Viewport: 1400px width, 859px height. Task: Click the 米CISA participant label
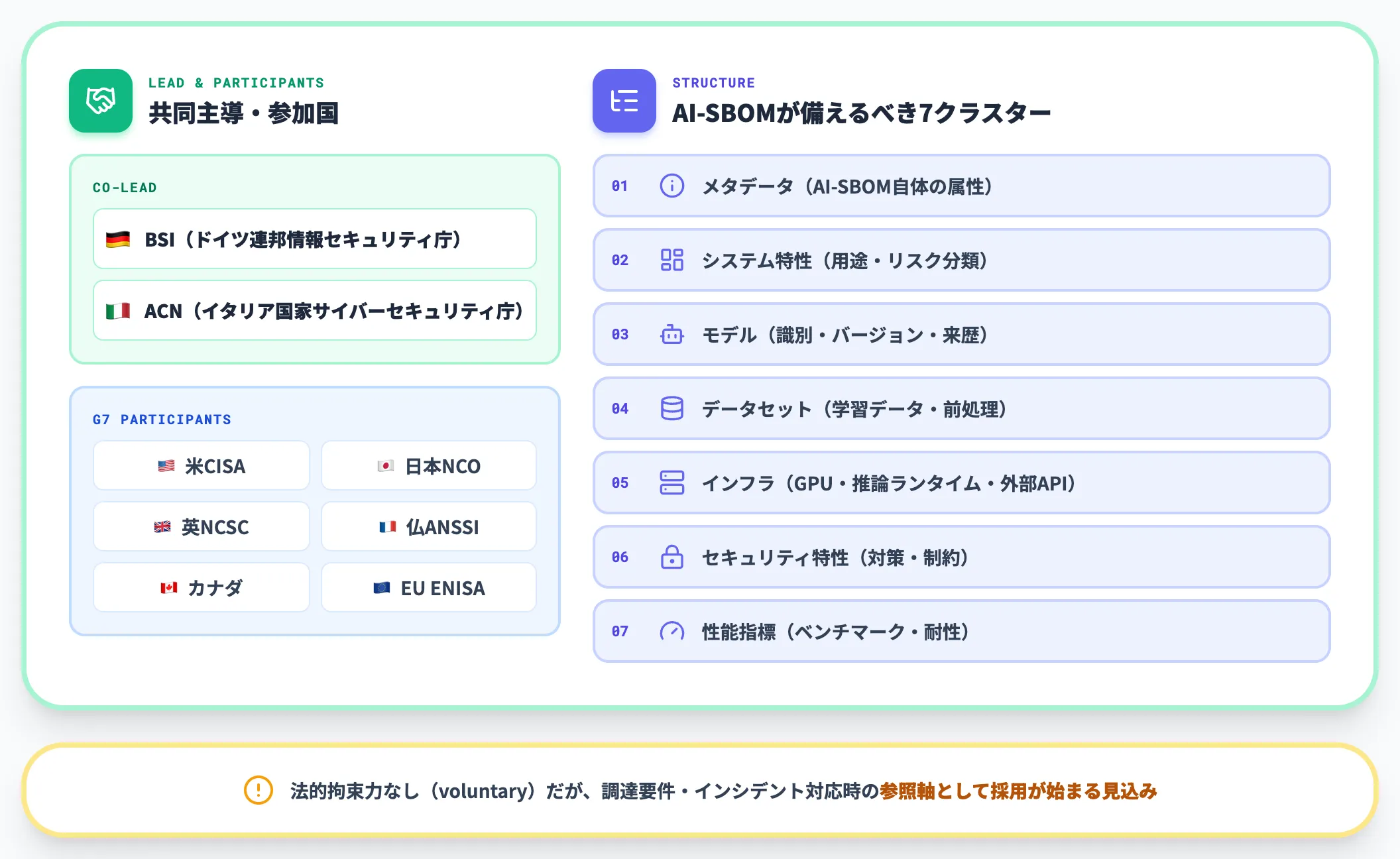[215, 467]
